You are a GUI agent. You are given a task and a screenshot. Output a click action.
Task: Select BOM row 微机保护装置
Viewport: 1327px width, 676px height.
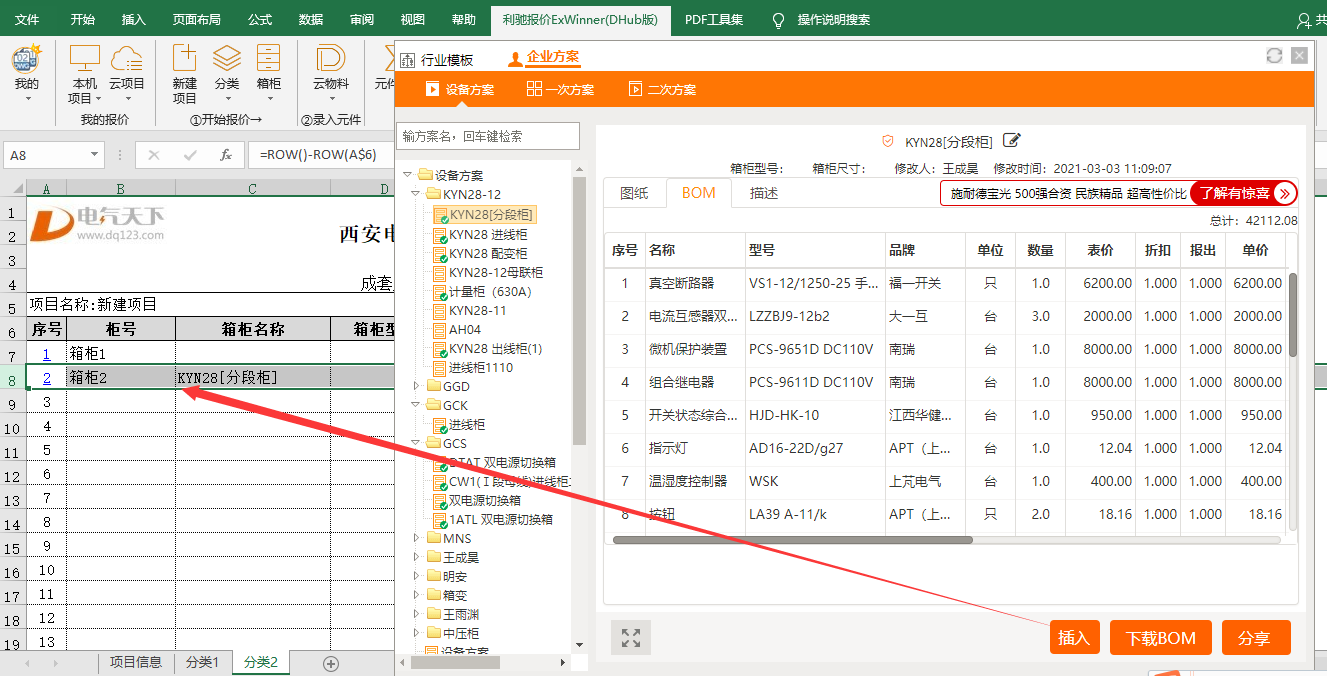click(945, 349)
